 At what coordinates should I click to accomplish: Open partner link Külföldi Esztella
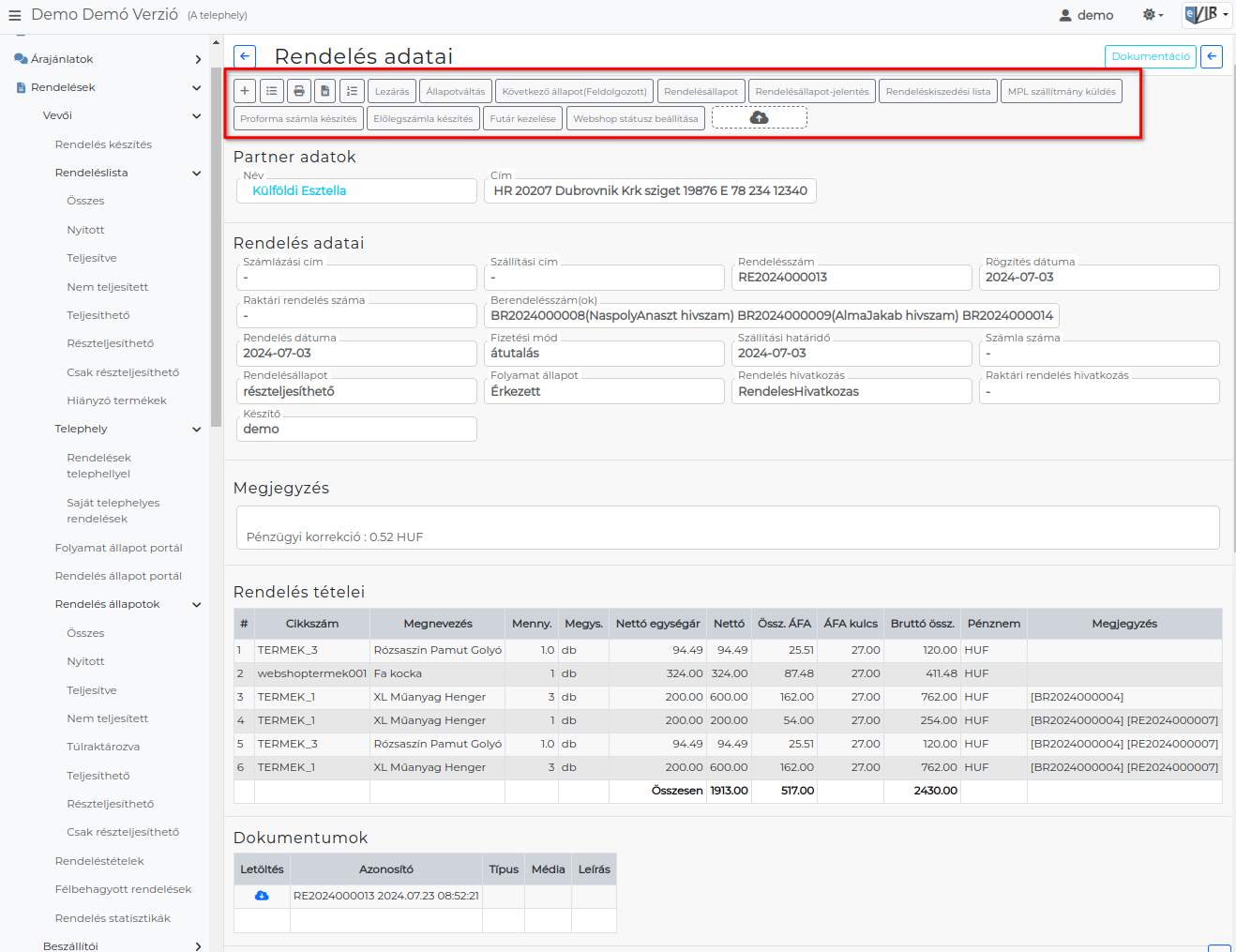click(x=299, y=190)
